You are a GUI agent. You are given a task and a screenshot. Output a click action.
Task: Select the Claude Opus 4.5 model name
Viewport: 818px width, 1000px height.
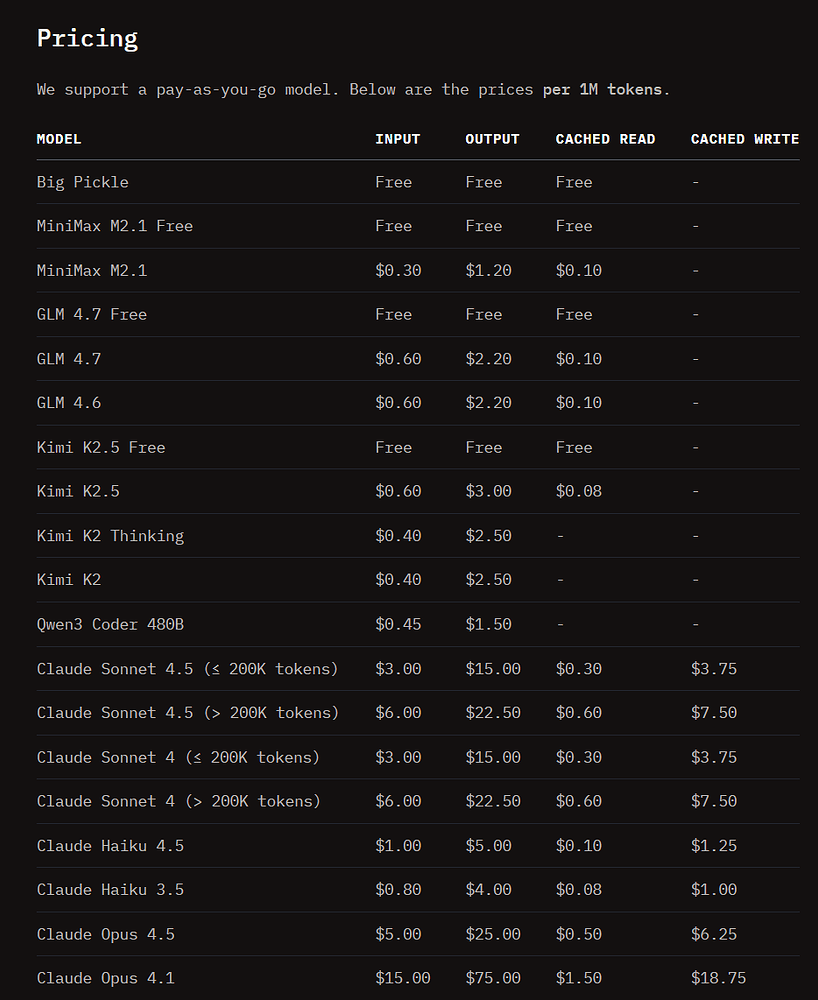point(105,935)
